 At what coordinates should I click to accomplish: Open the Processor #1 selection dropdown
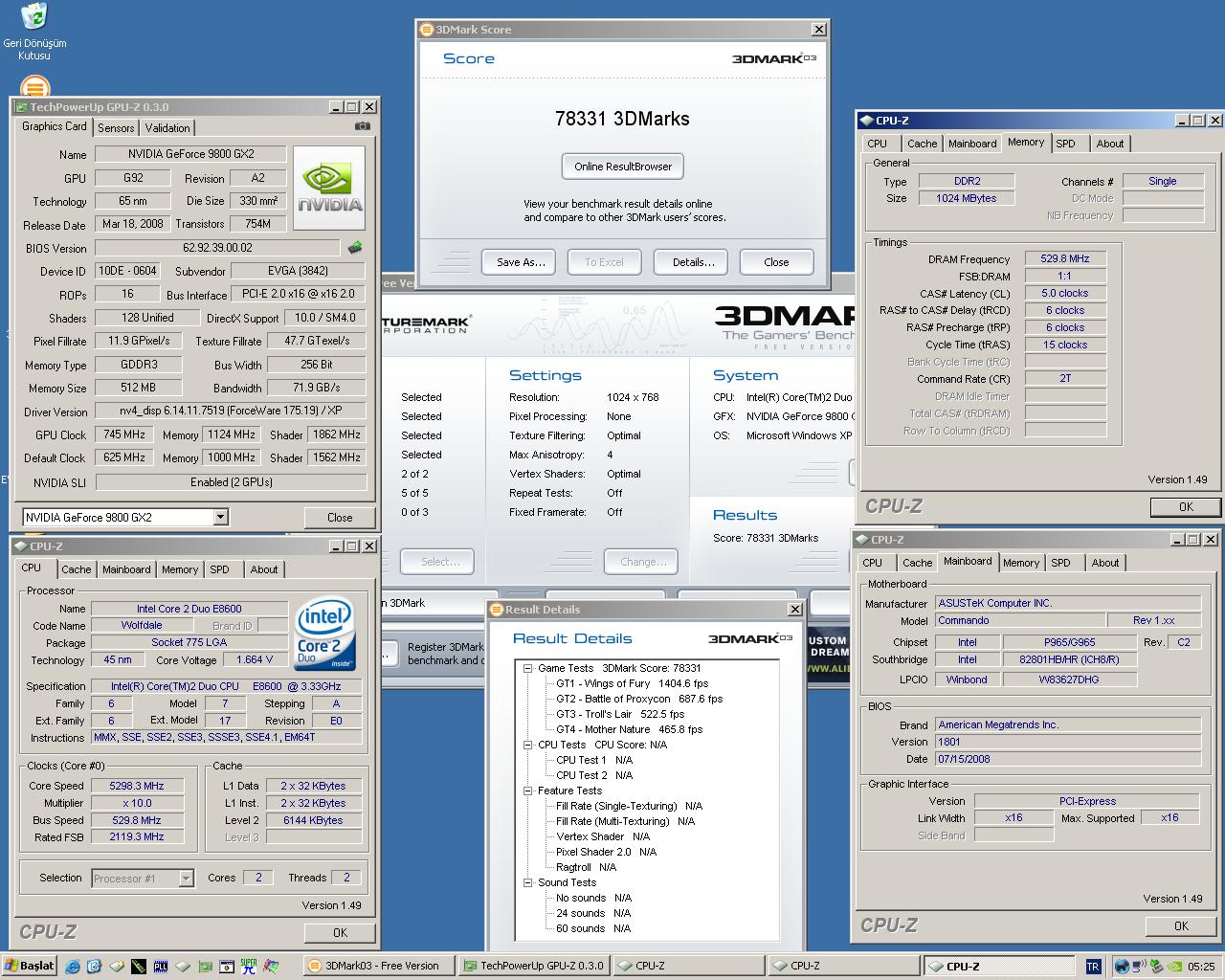coord(186,879)
